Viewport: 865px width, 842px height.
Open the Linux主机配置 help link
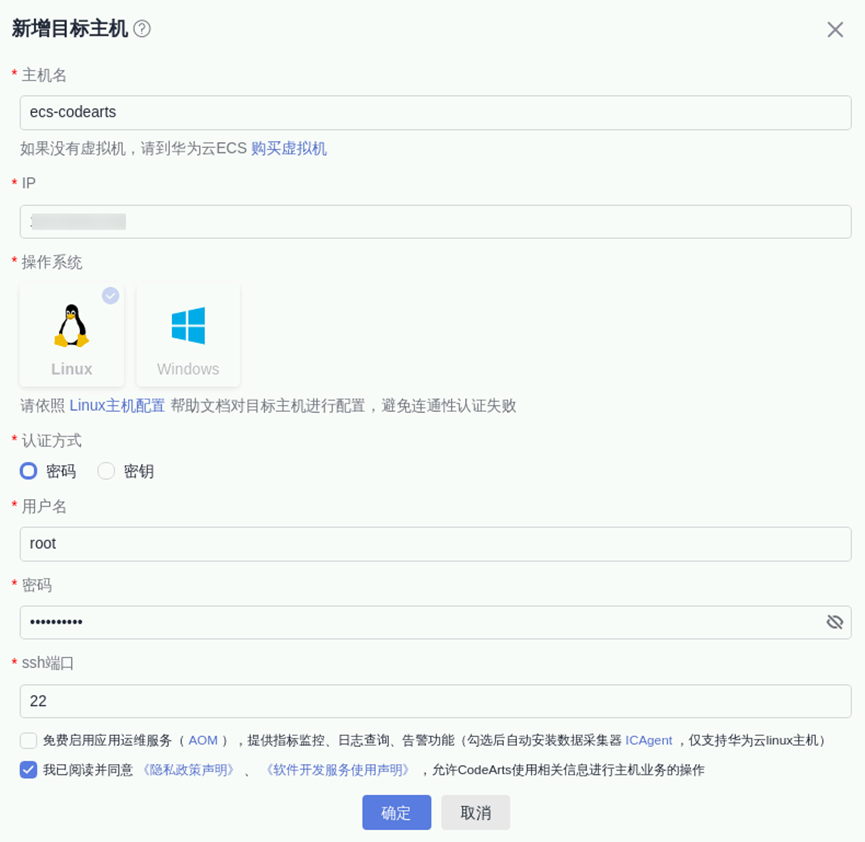(117, 406)
